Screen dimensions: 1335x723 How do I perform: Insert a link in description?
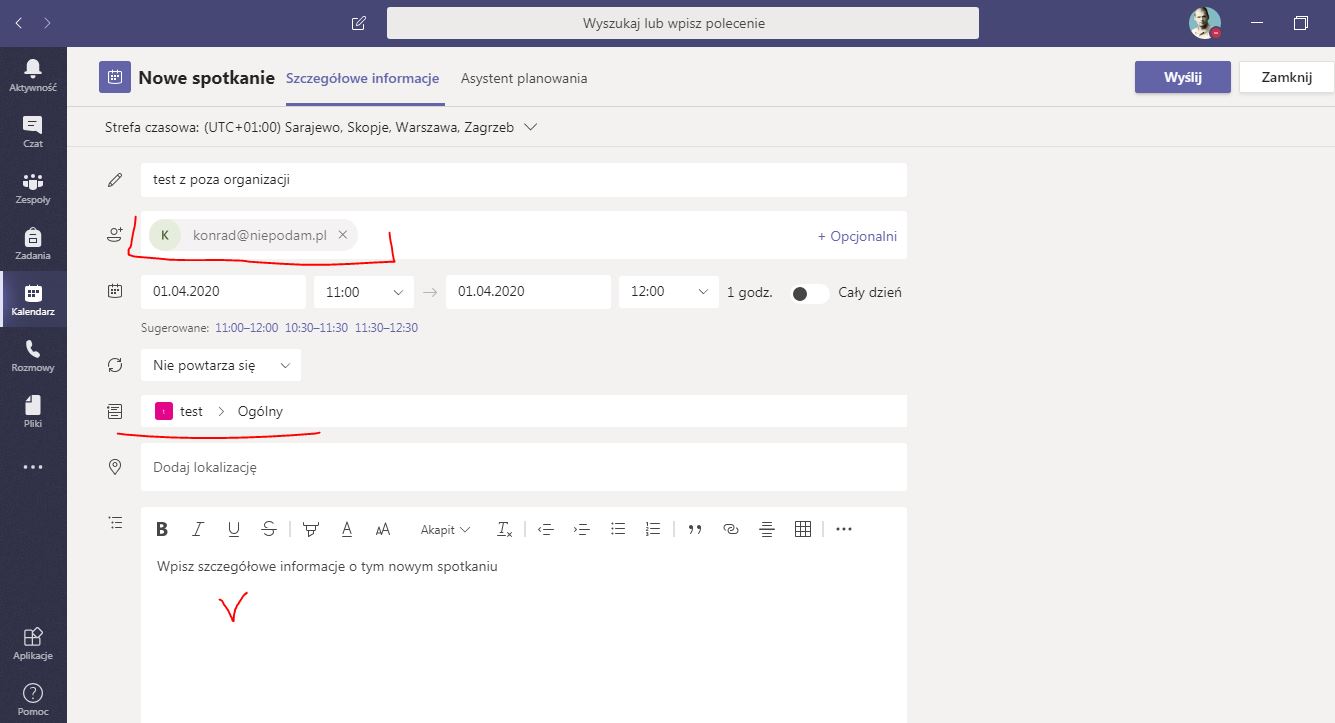(x=730, y=530)
